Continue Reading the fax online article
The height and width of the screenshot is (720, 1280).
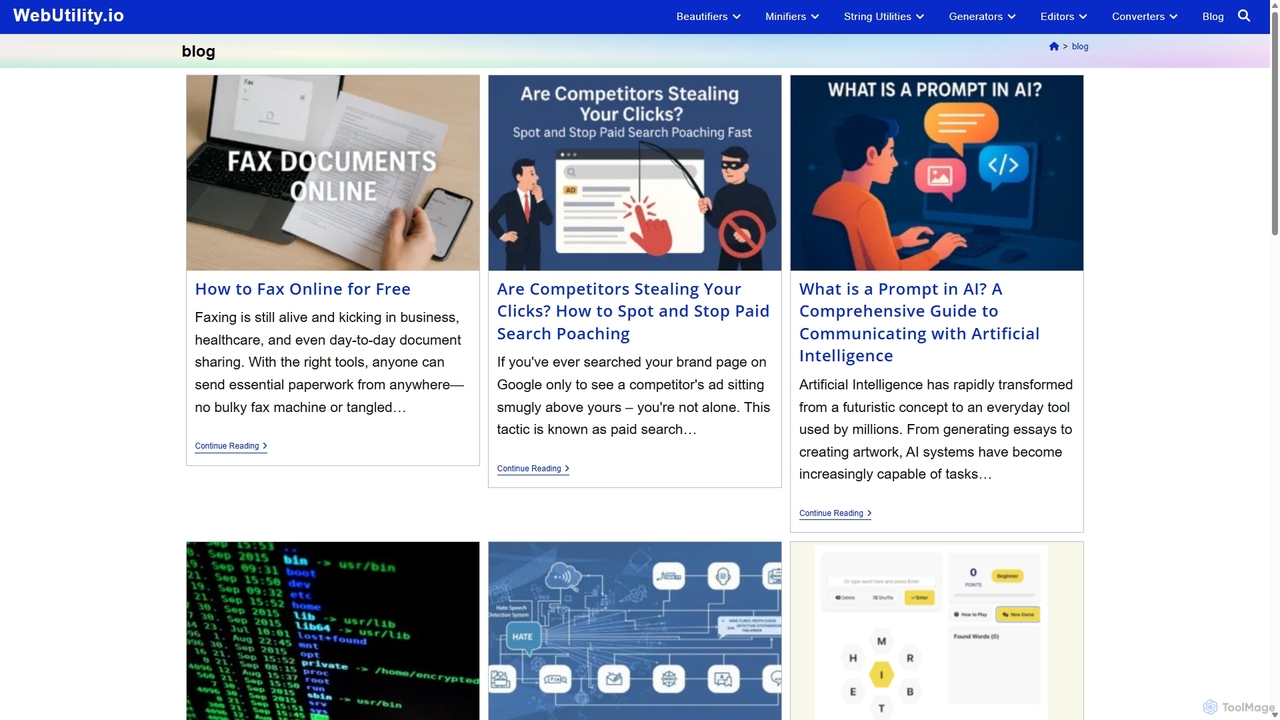click(x=231, y=446)
